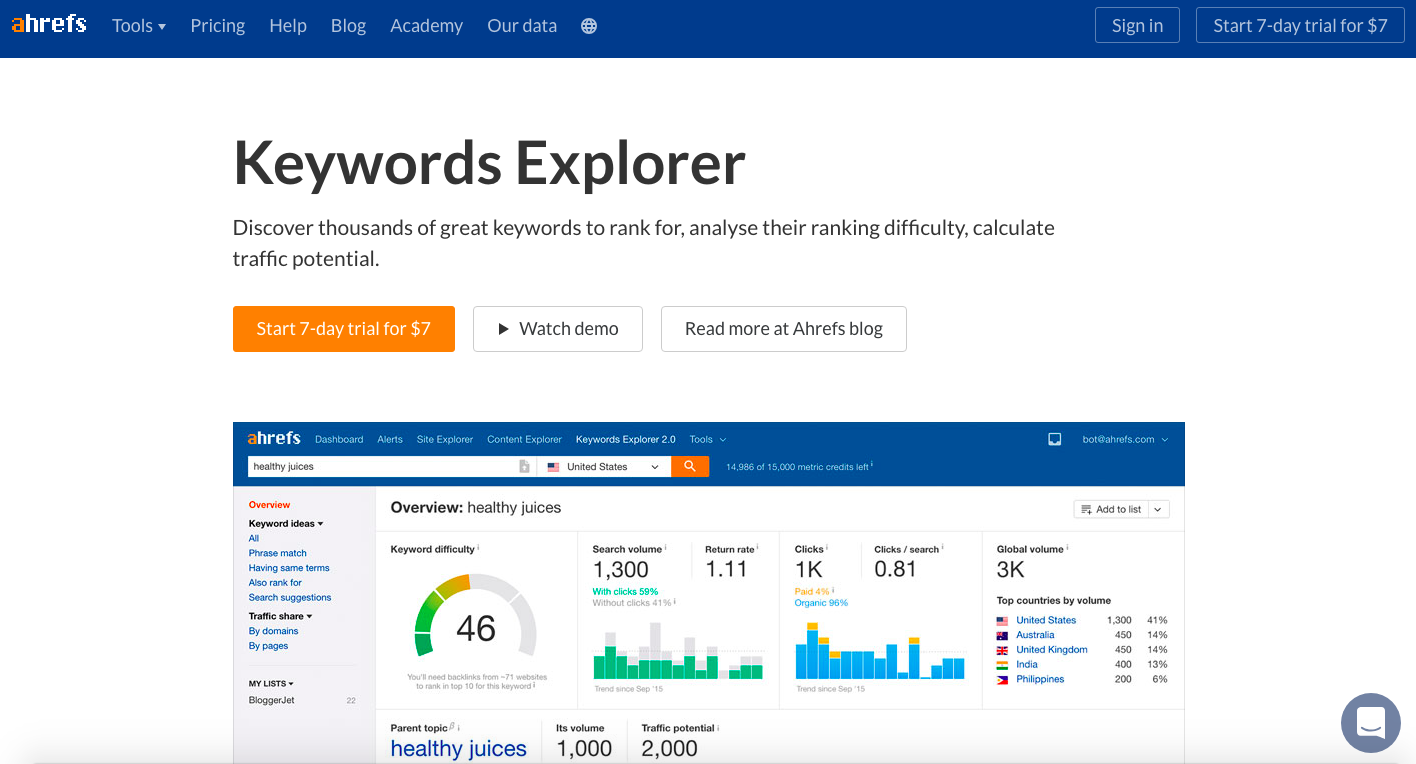Open the United States country dropdown
This screenshot has width=1416, height=764.
(604, 467)
